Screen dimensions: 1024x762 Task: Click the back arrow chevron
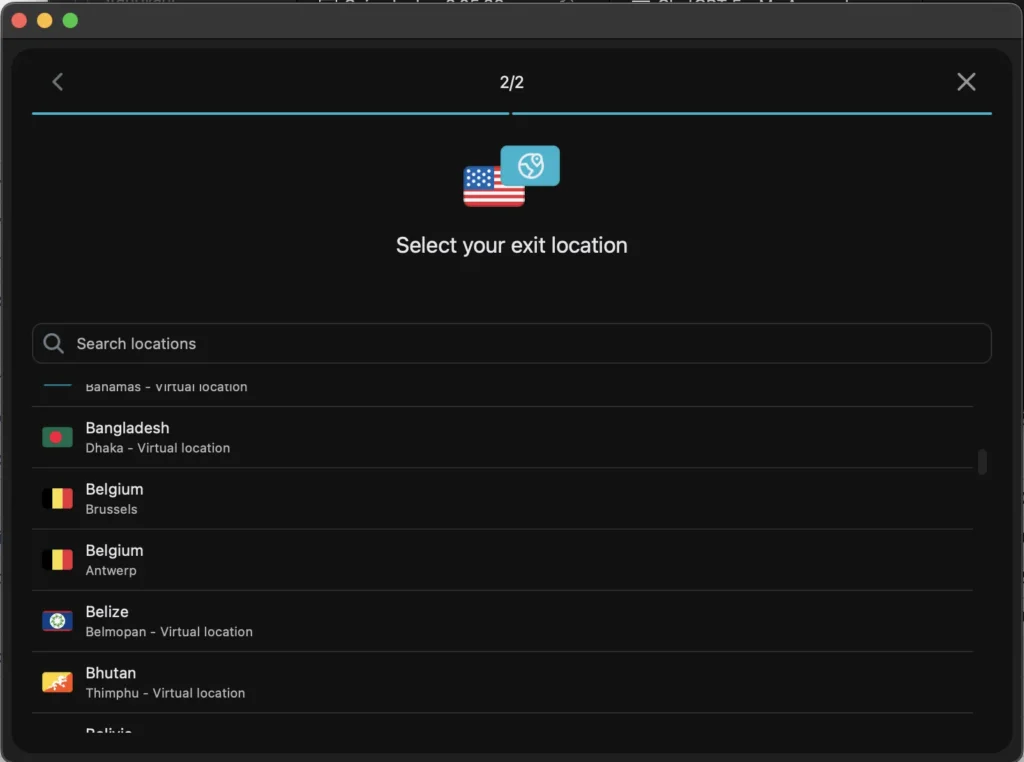tap(57, 82)
